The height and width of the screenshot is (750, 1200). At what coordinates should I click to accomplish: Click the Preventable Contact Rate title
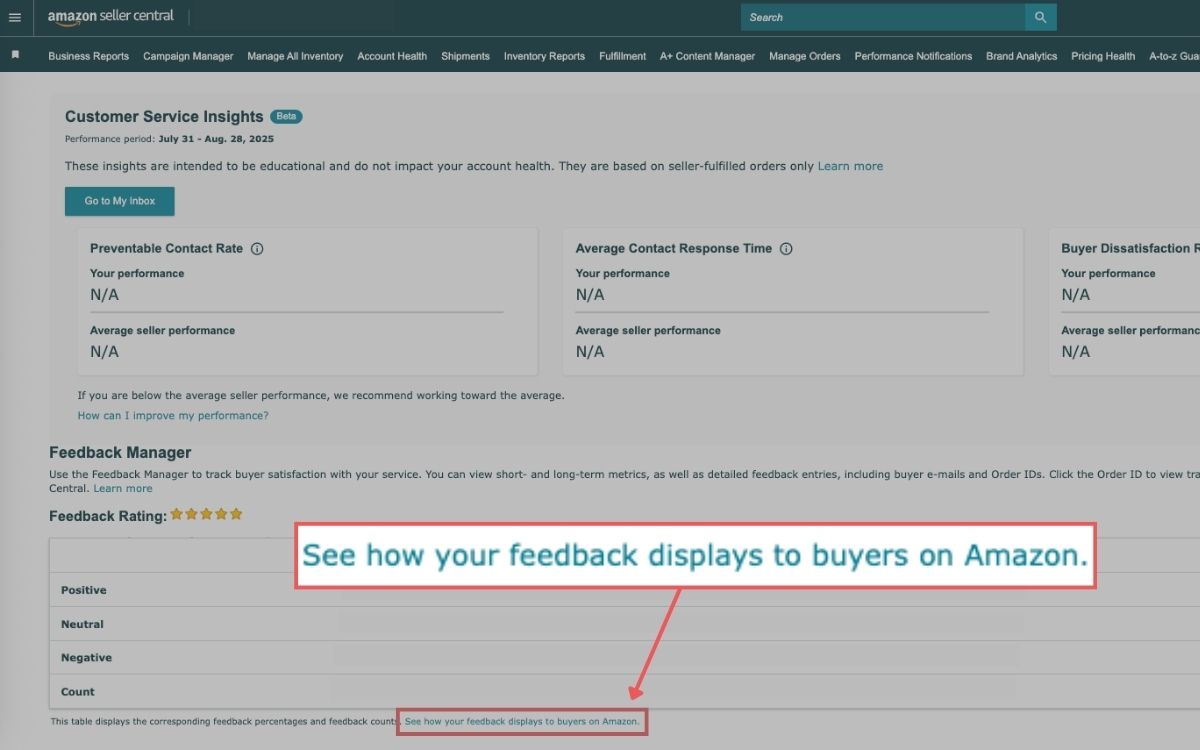pyautogui.click(x=166, y=248)
